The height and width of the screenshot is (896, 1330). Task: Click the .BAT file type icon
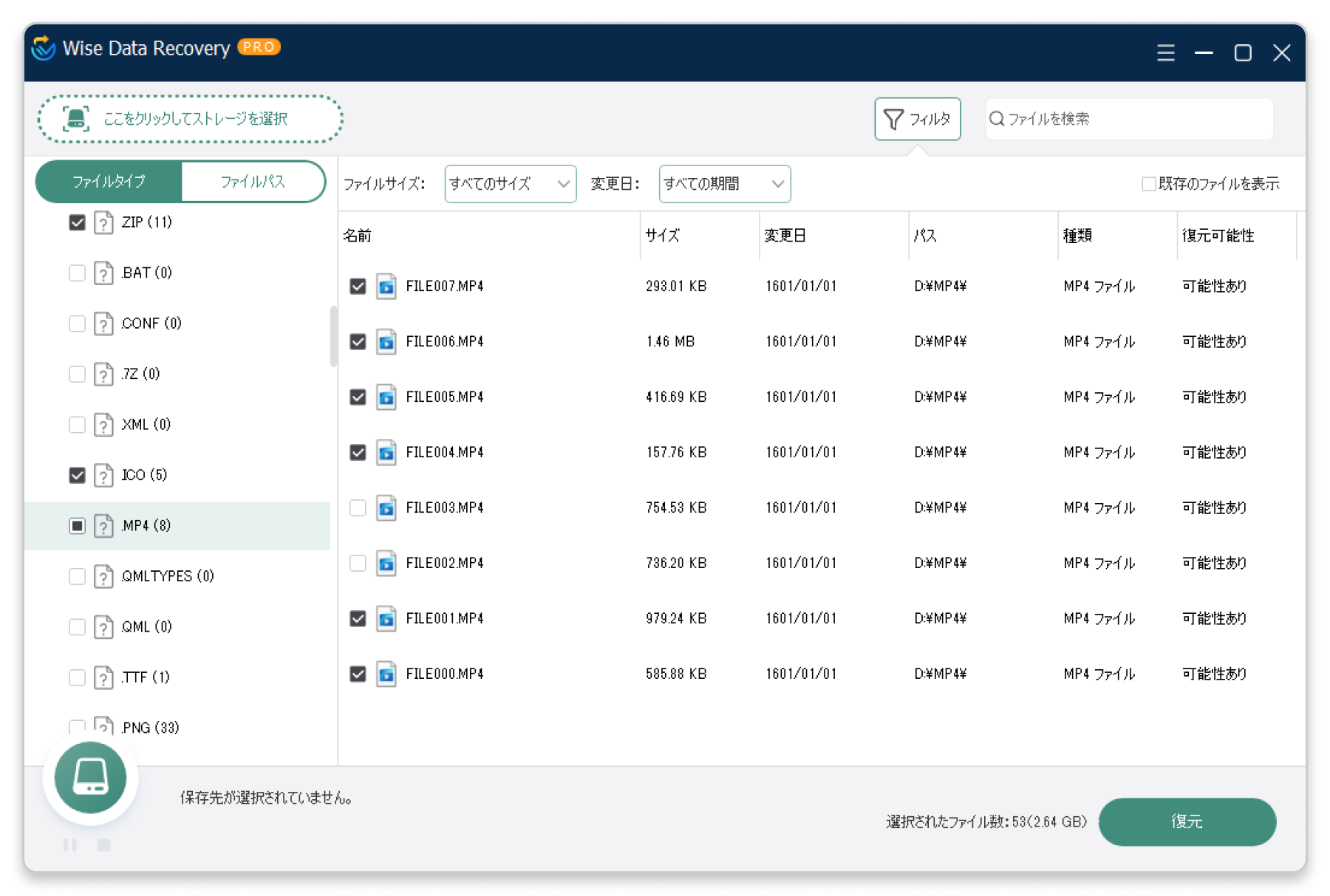coord(103,273)
